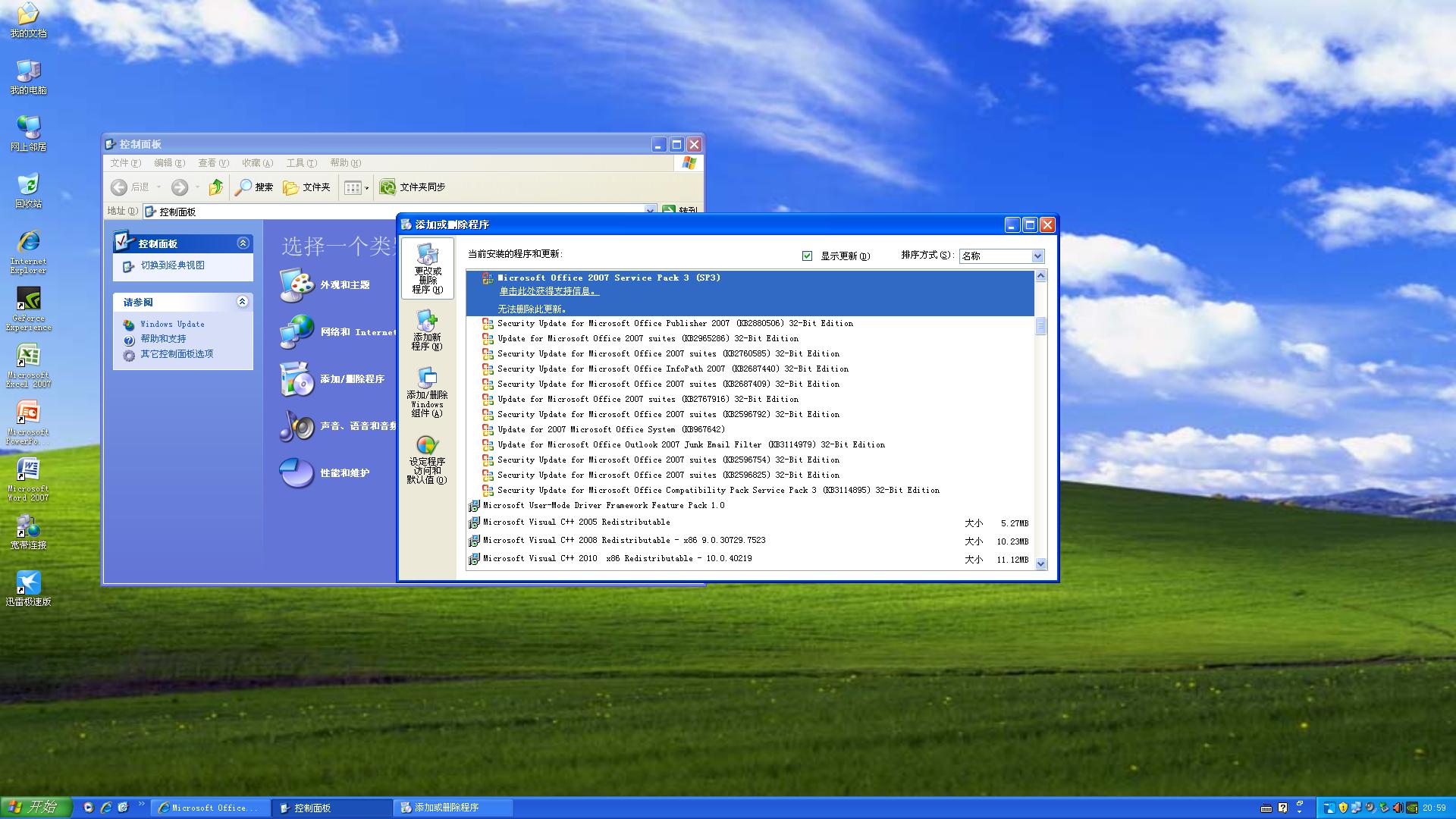Open Folder Sync toolbar button
The height and width of the screenshot is (819, 1456).
point(413,187)
